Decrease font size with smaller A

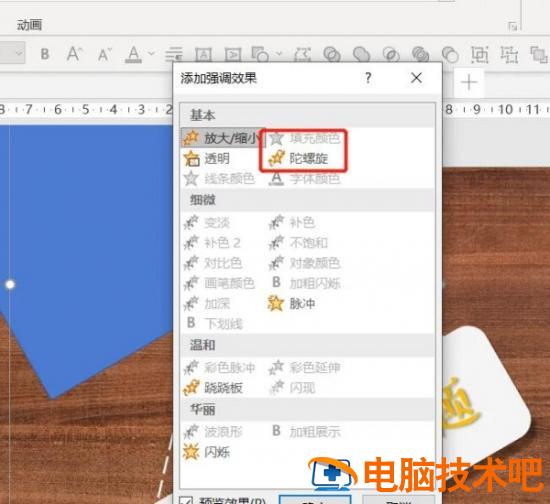click(x=105, y=54)
